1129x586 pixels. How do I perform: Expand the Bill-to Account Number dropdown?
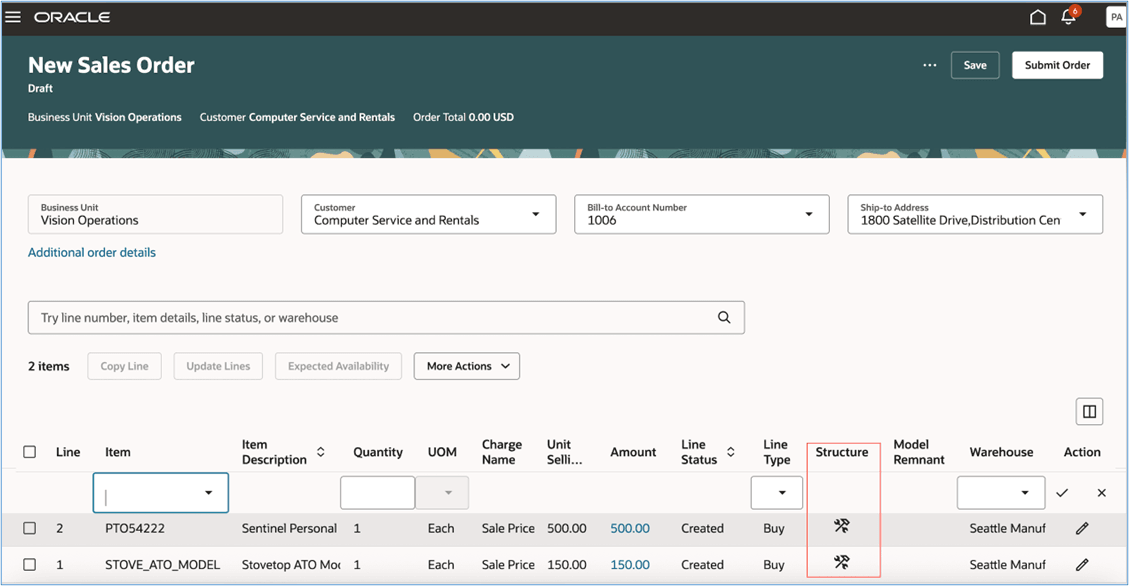[808, 215]
